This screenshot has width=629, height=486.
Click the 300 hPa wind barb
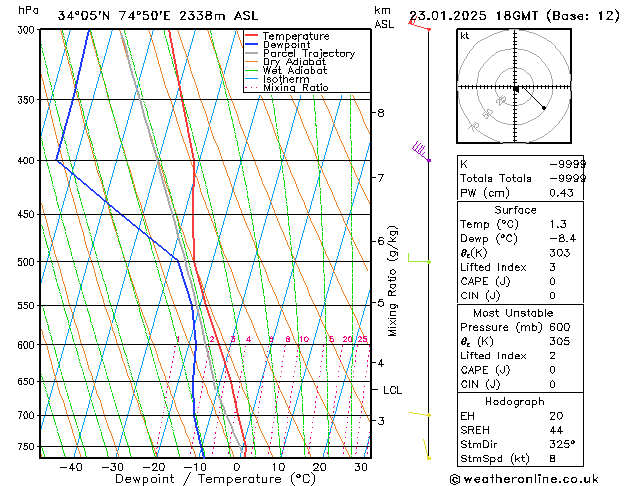point(420,25)
